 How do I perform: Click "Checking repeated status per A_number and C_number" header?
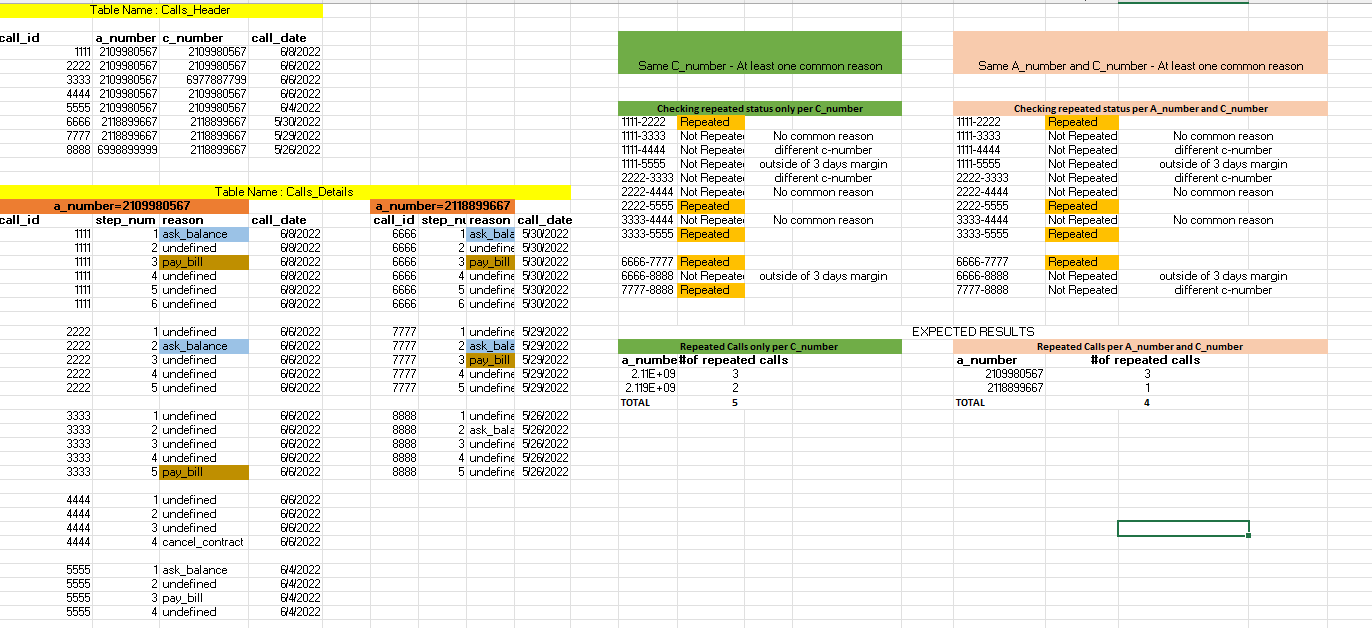[x=1140, y=108]
